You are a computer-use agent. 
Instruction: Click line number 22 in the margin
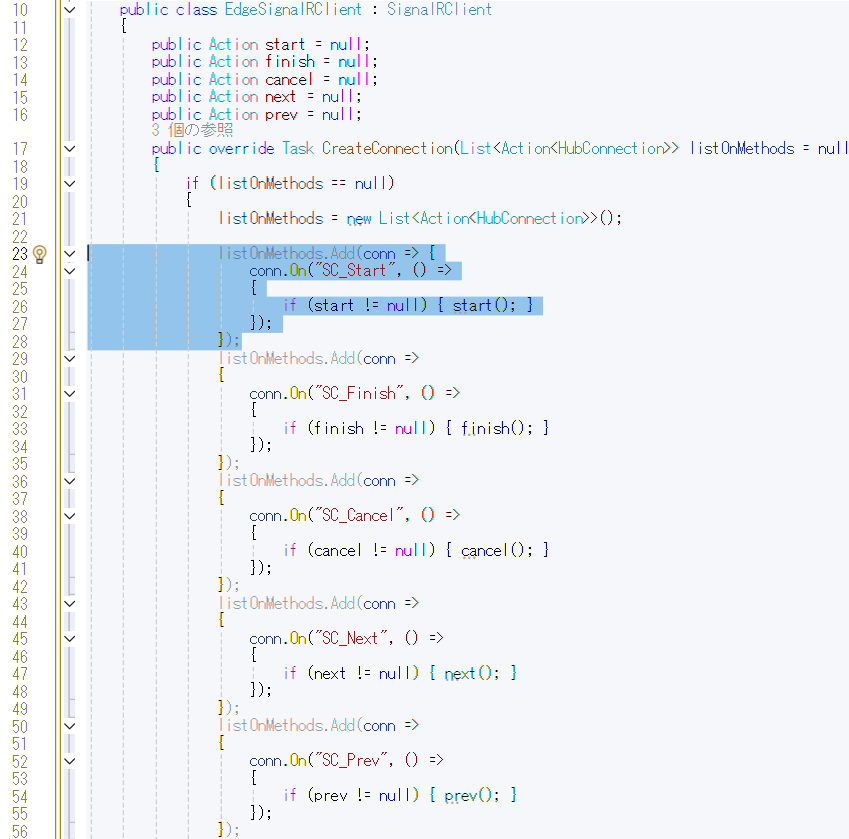(20, 237)
